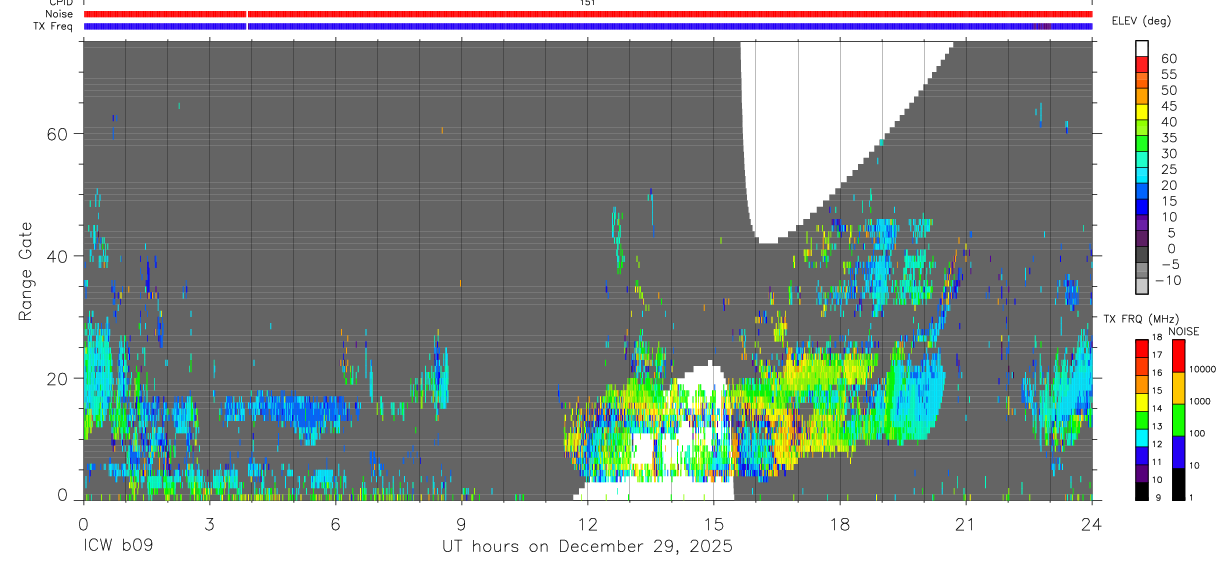Click the orange segment of the NOISE colorbar
Image resolution: width=1228 pixels, height=567 pixels.
[1179, 387]
